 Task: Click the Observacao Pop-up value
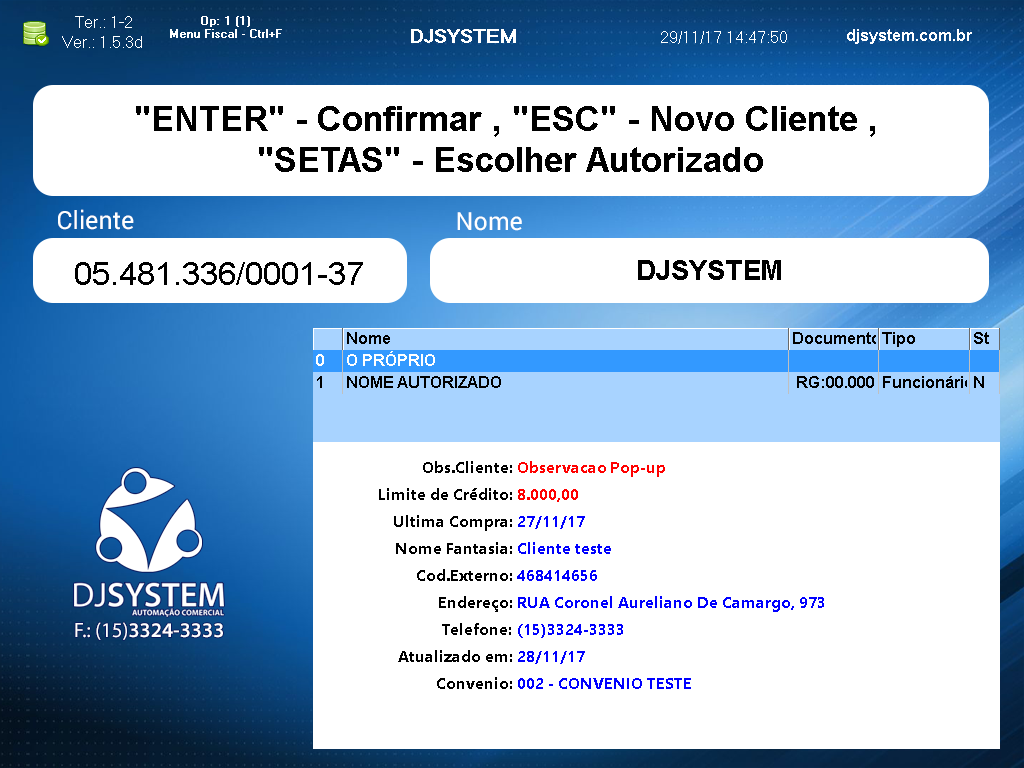pyautogui.click(x=591, y=468)
